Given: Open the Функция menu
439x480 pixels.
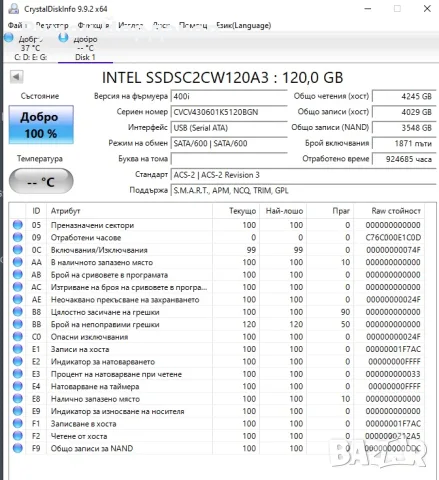Looking at the screenshot, I should pos(93,25).
